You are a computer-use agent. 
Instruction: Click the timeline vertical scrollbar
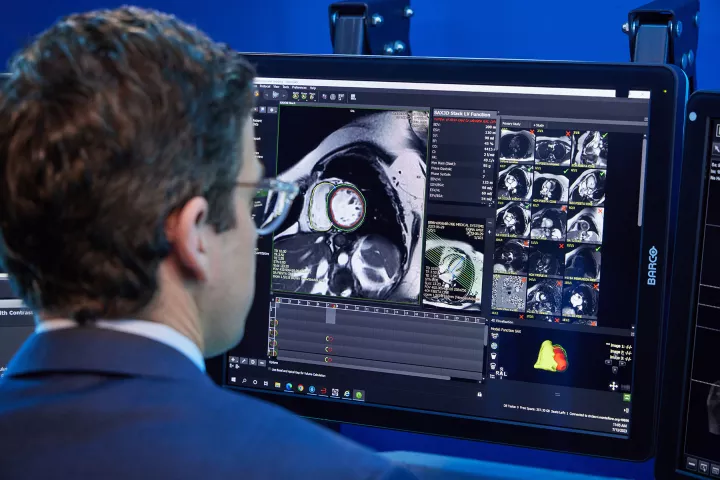click(485, 336)
